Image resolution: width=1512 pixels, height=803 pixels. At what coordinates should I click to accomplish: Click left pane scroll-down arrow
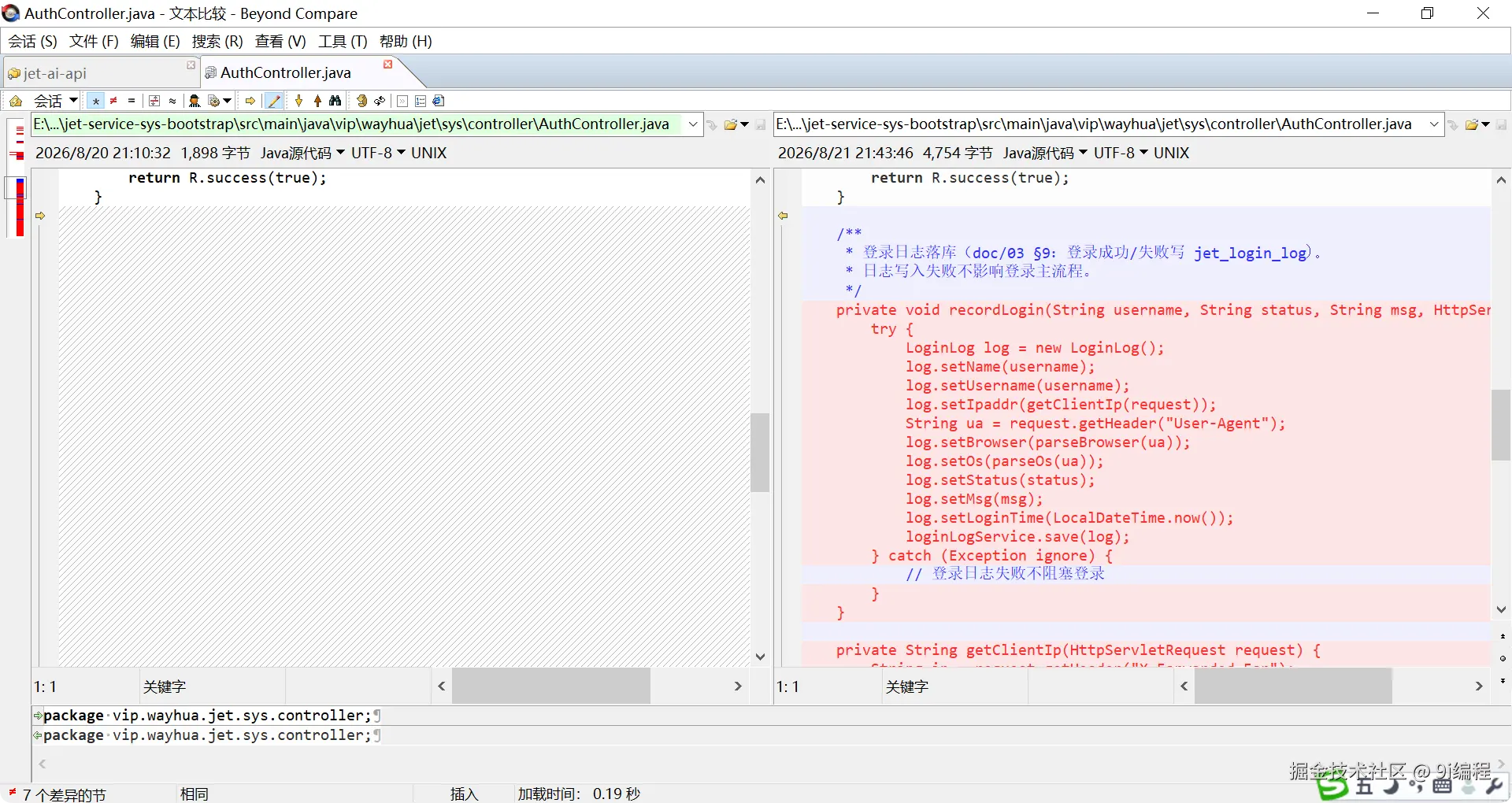pyautogui.click(x=760, y=657)
